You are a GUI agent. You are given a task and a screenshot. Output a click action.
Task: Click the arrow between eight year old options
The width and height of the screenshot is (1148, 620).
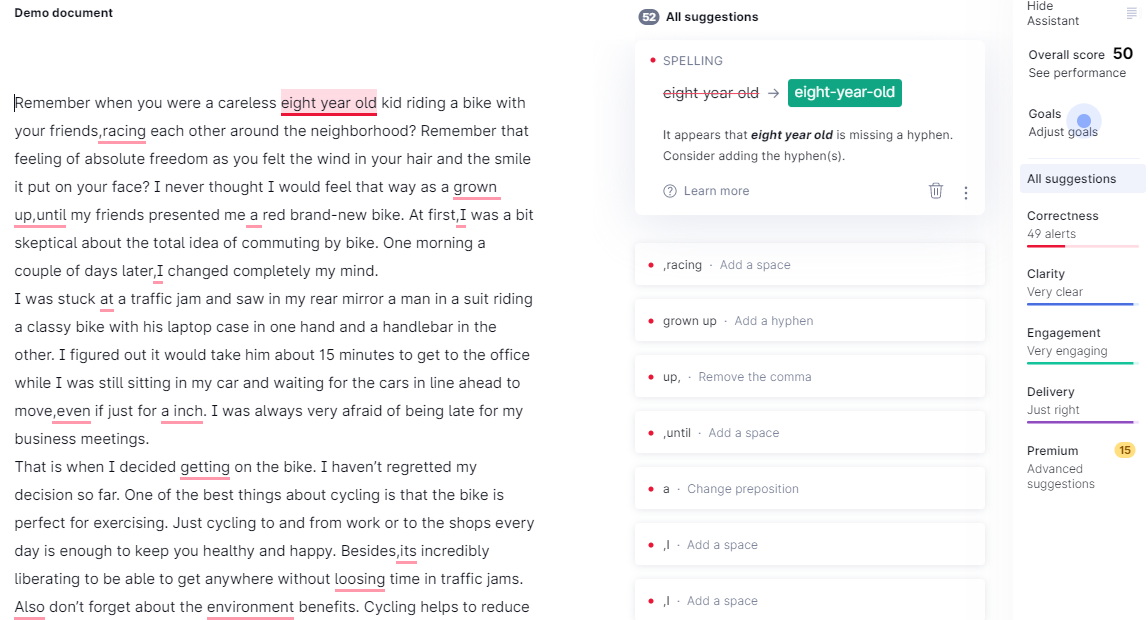(773, 93)
